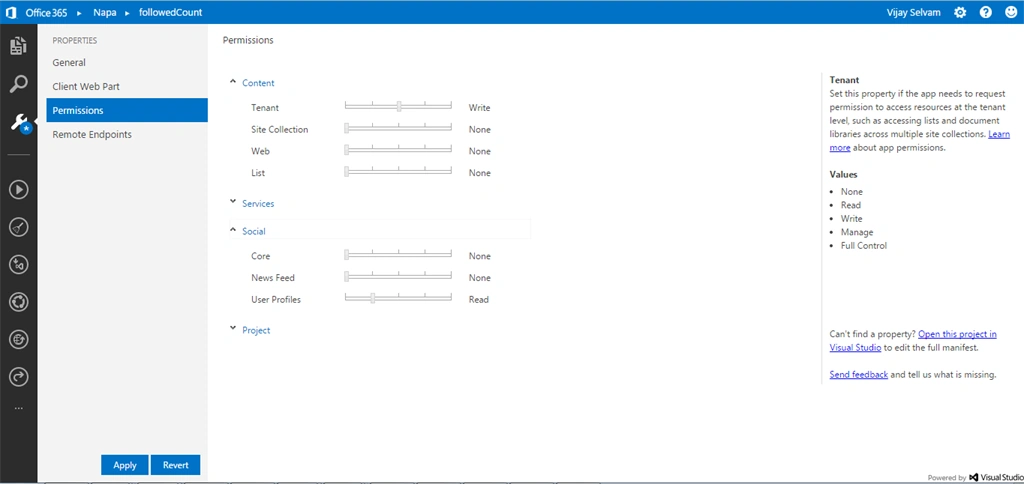Click the Tenant permission slider
1024x484 pixels.
398,107
